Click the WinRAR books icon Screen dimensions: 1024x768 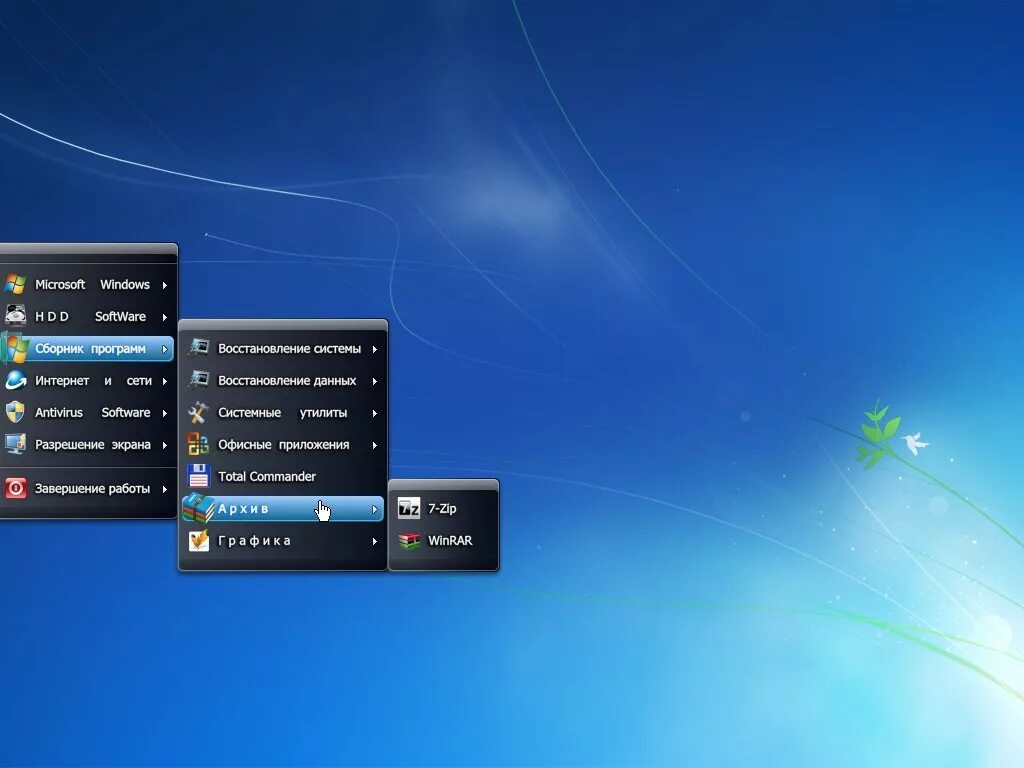[409, 540]
